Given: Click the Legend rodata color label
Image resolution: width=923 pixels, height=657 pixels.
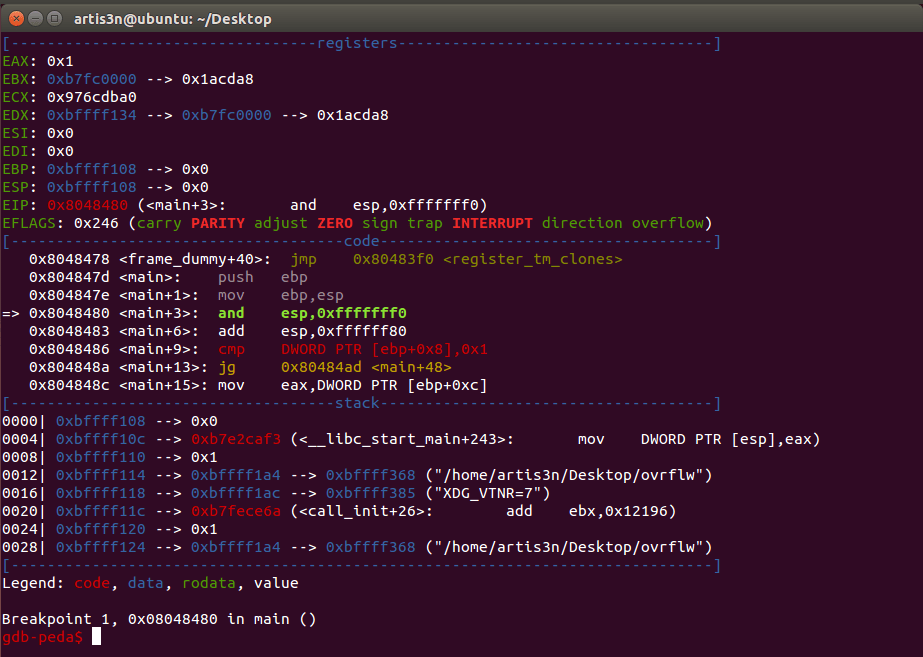Looking at the screenshot, I should (x=208, y=583).
